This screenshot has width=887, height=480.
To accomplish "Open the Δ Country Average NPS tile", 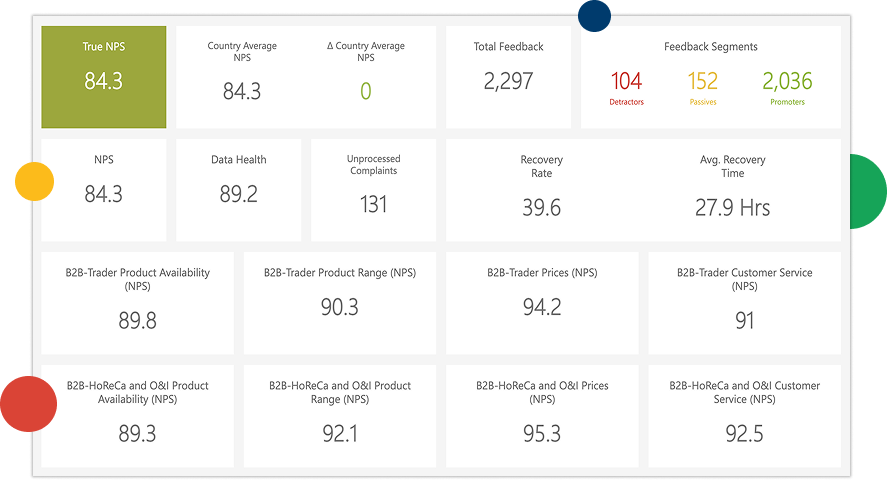I will (365, 77).
